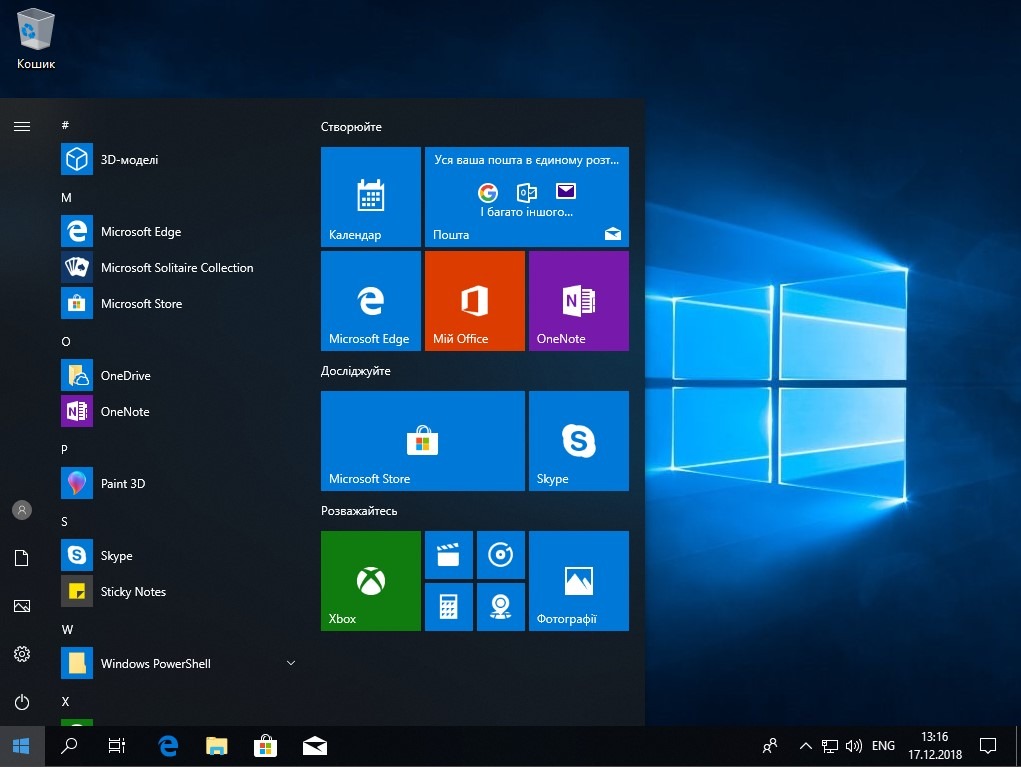This screenshot has height=767, width=1021.
Task: Open File Explorer on the taskbar
Action: (217, 746)
